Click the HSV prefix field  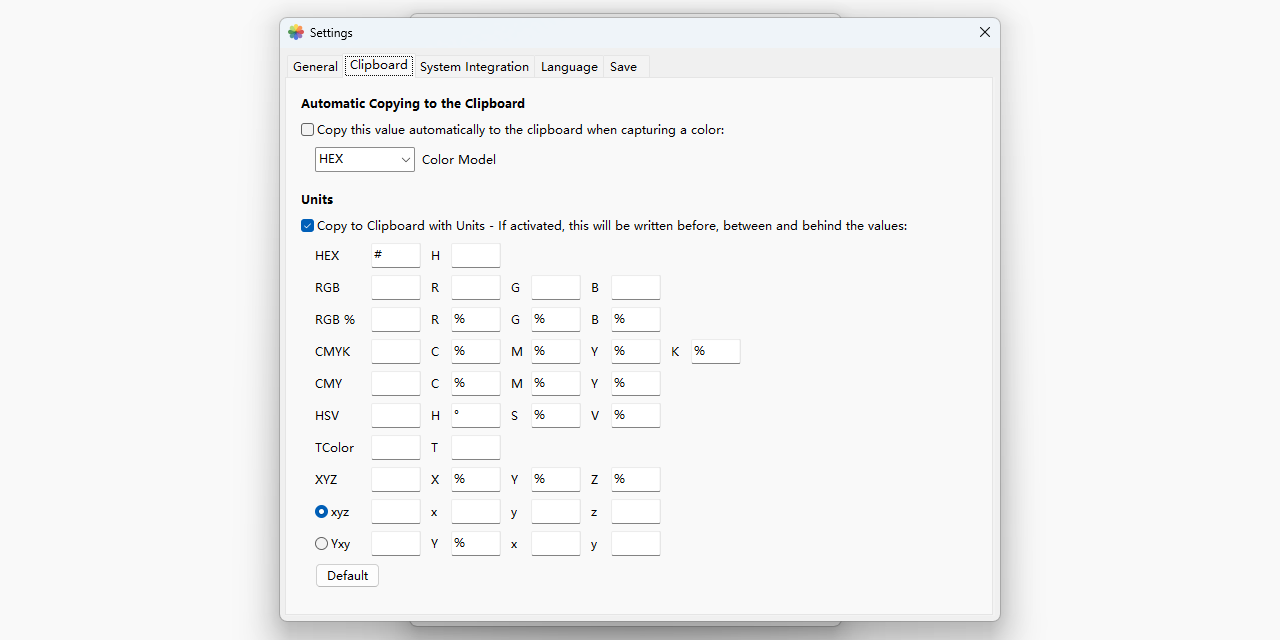click(x=396, y=416)
